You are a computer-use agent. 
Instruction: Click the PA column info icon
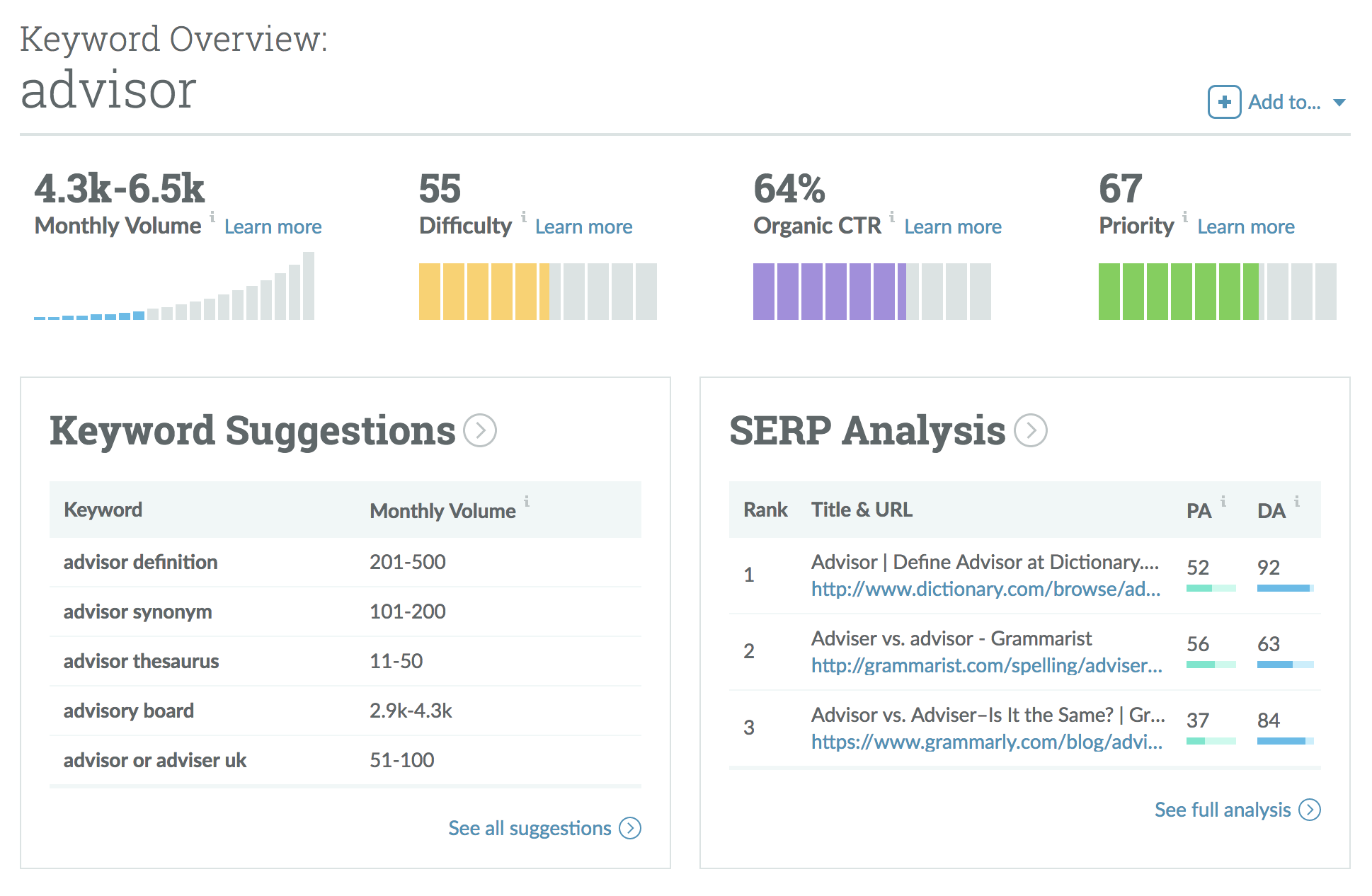tap(1223, 502)
